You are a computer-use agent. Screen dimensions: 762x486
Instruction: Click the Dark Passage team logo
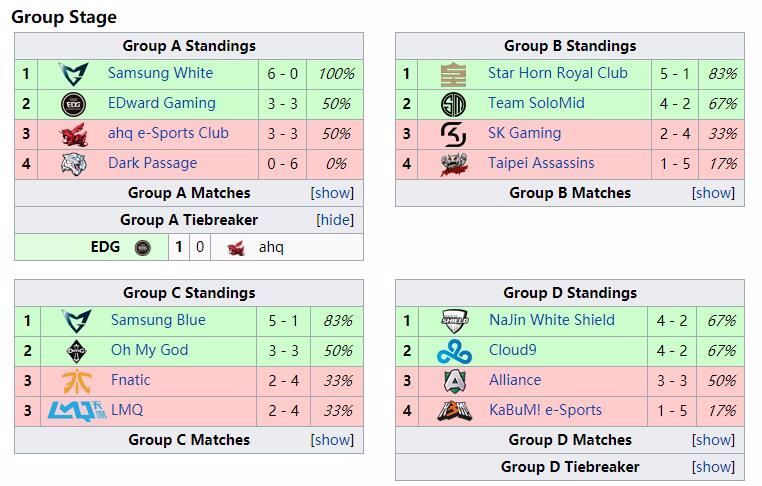click(73, 164)
